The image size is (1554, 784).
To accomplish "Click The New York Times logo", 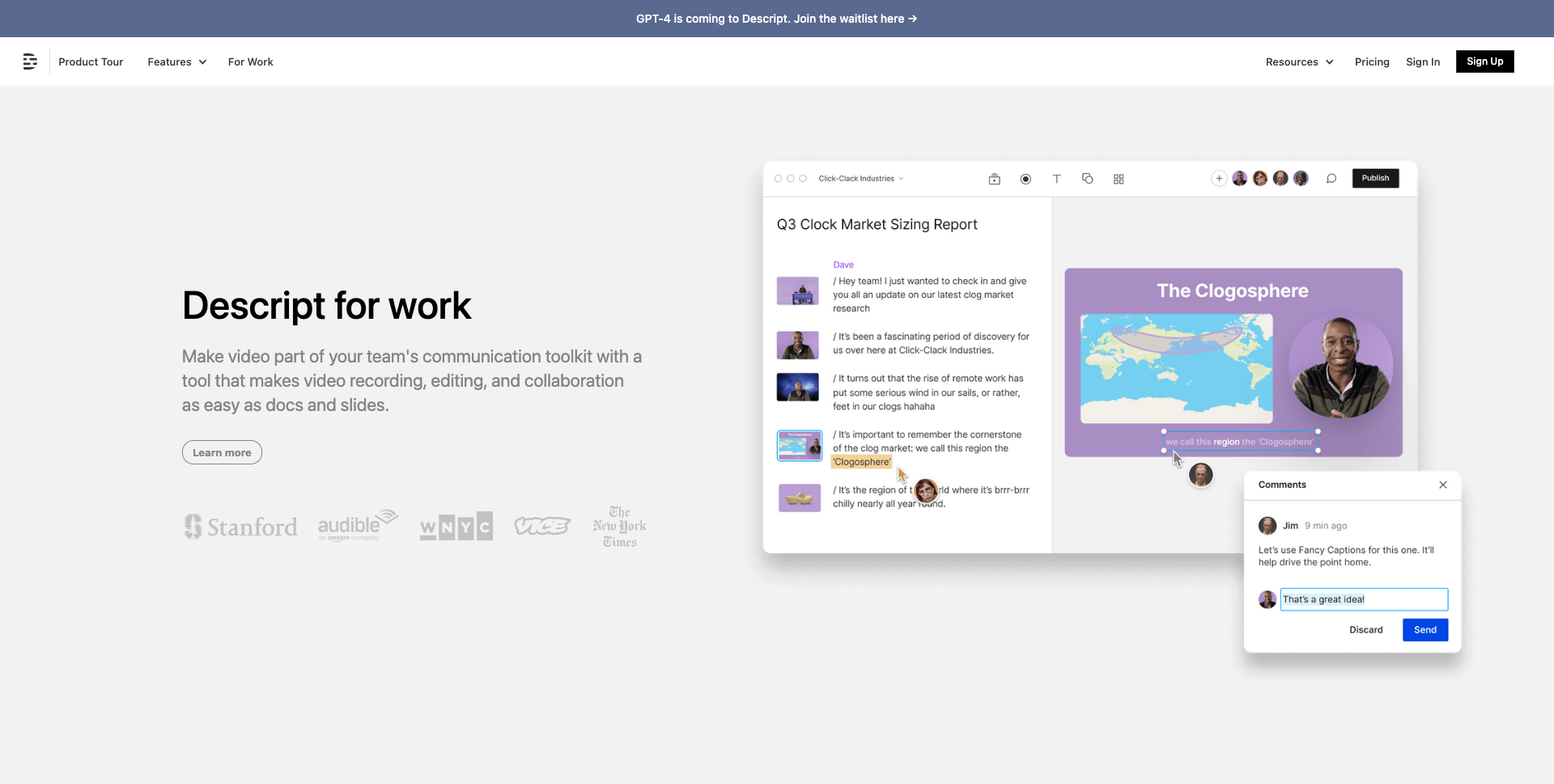I will (619, 527).
